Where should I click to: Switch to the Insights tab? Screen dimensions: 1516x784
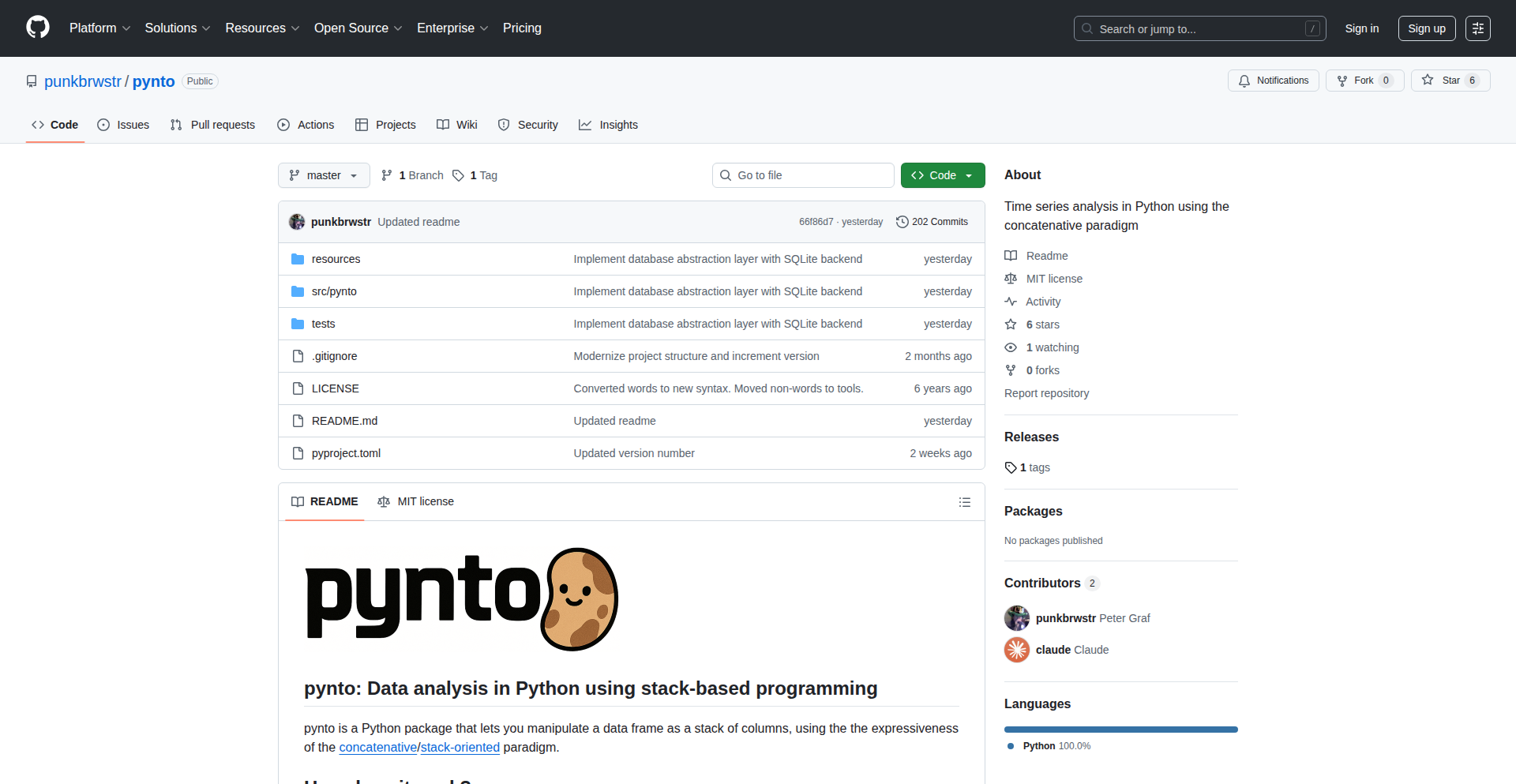point(608,125)
